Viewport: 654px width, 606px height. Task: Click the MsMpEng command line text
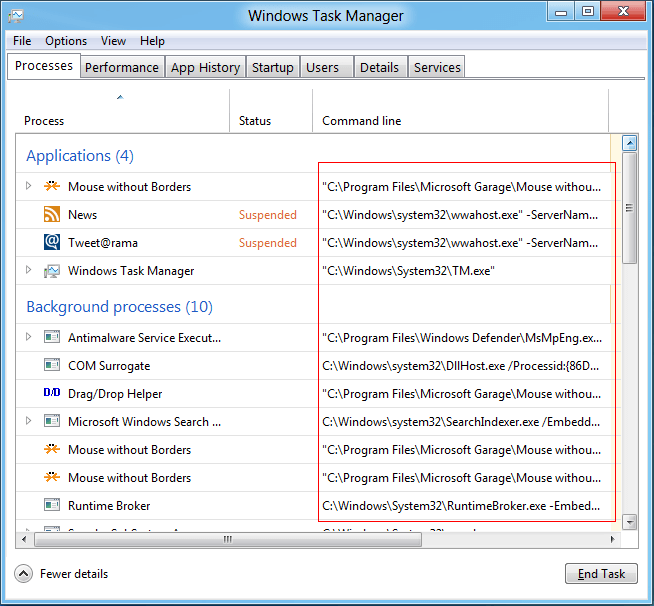pos(462,337)
